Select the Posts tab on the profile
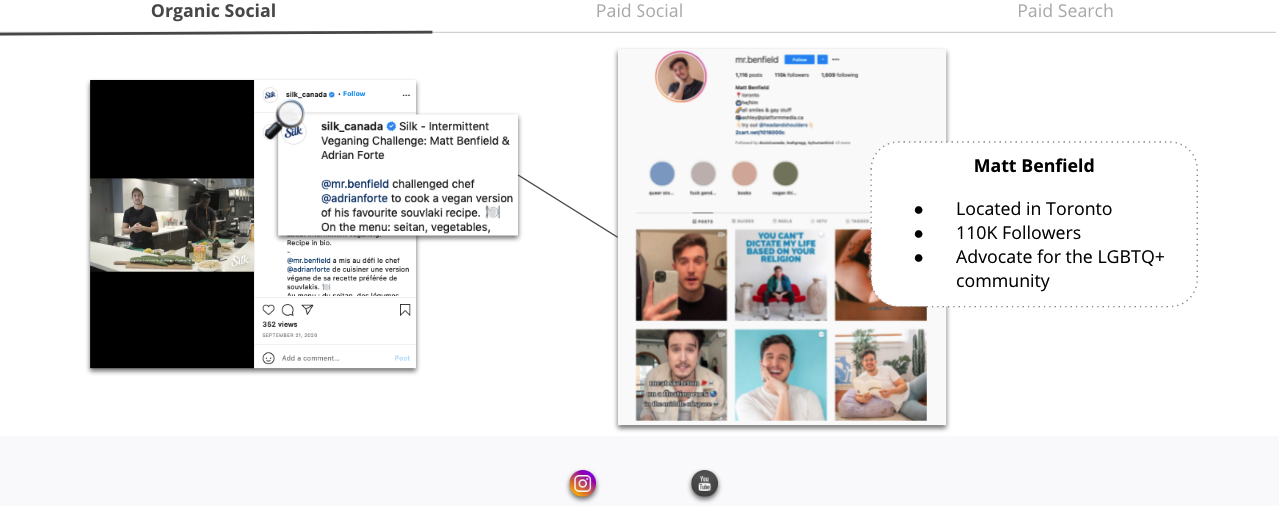 703,221
